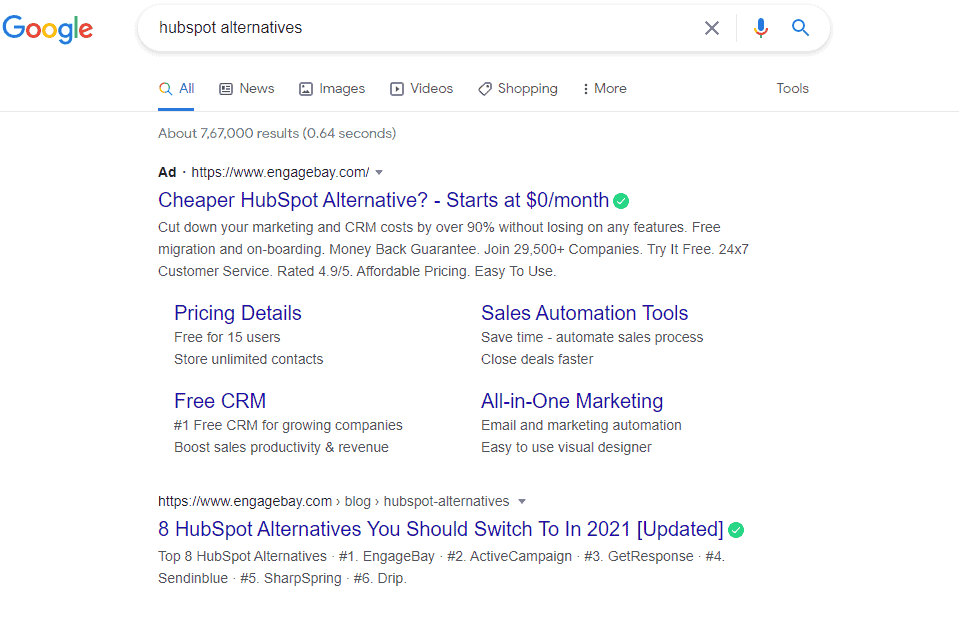Open the Free CRM sitelink

pyautogui.click(x=220, y=401)
